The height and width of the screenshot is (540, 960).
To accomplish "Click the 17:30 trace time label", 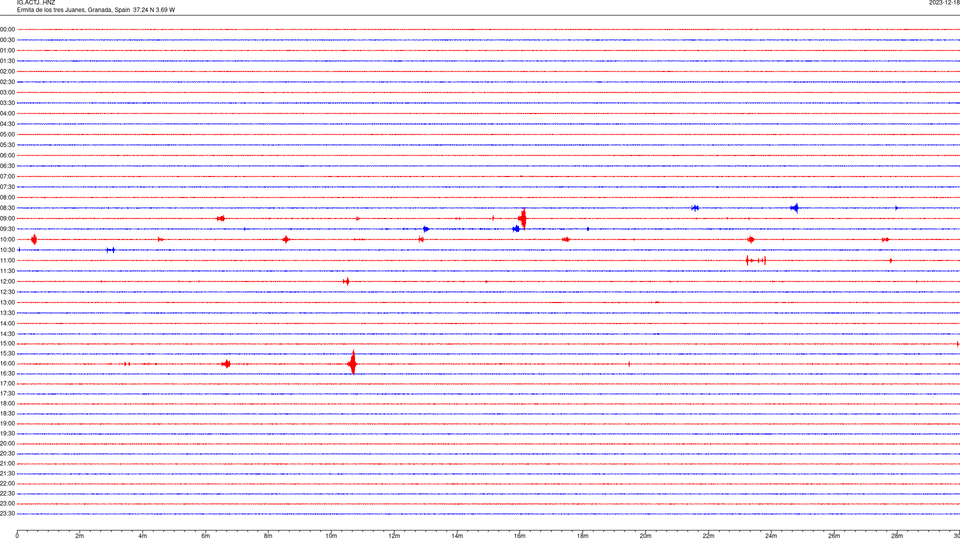I will click(x=7, y=394).
